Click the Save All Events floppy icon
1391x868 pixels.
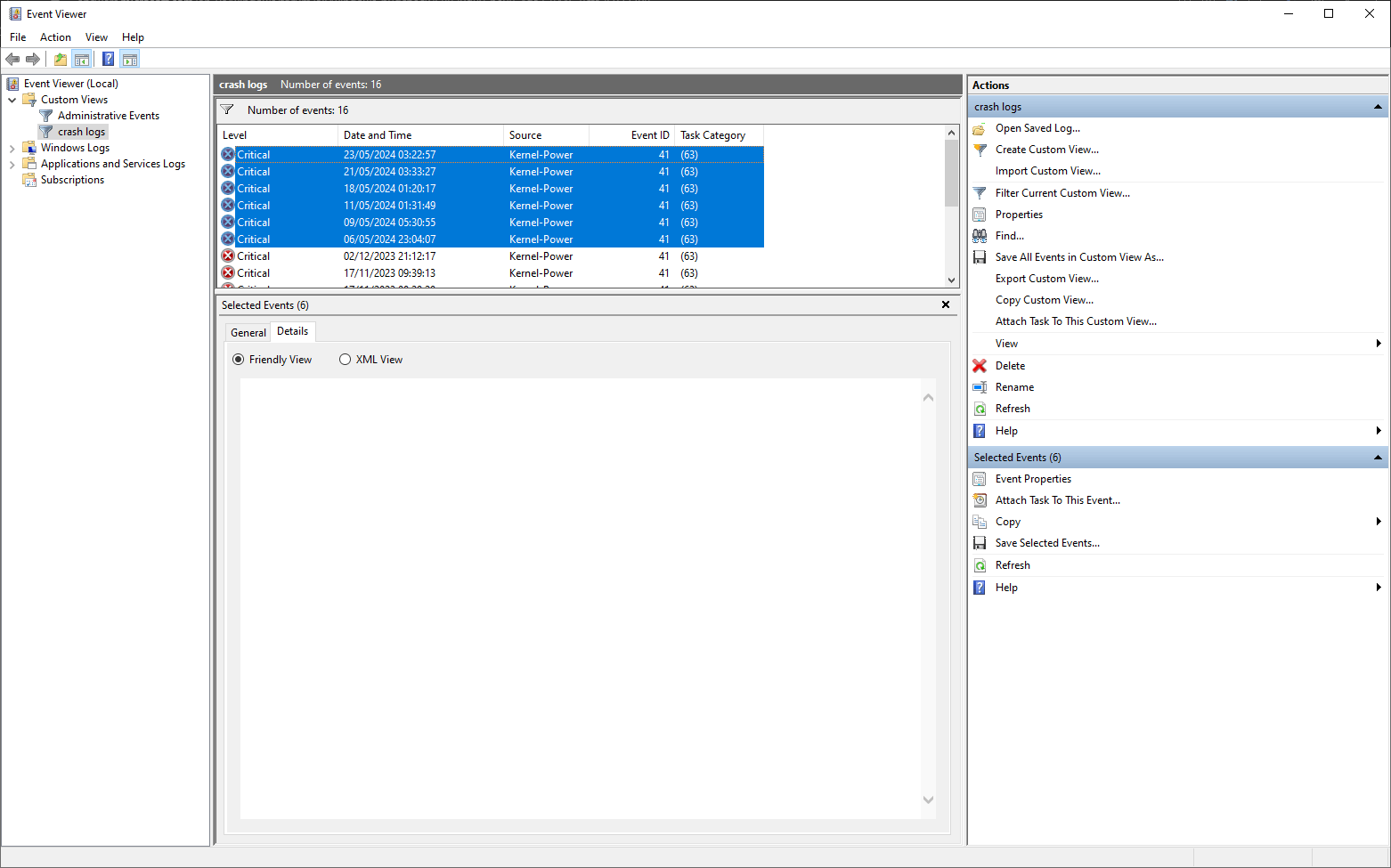980,257
